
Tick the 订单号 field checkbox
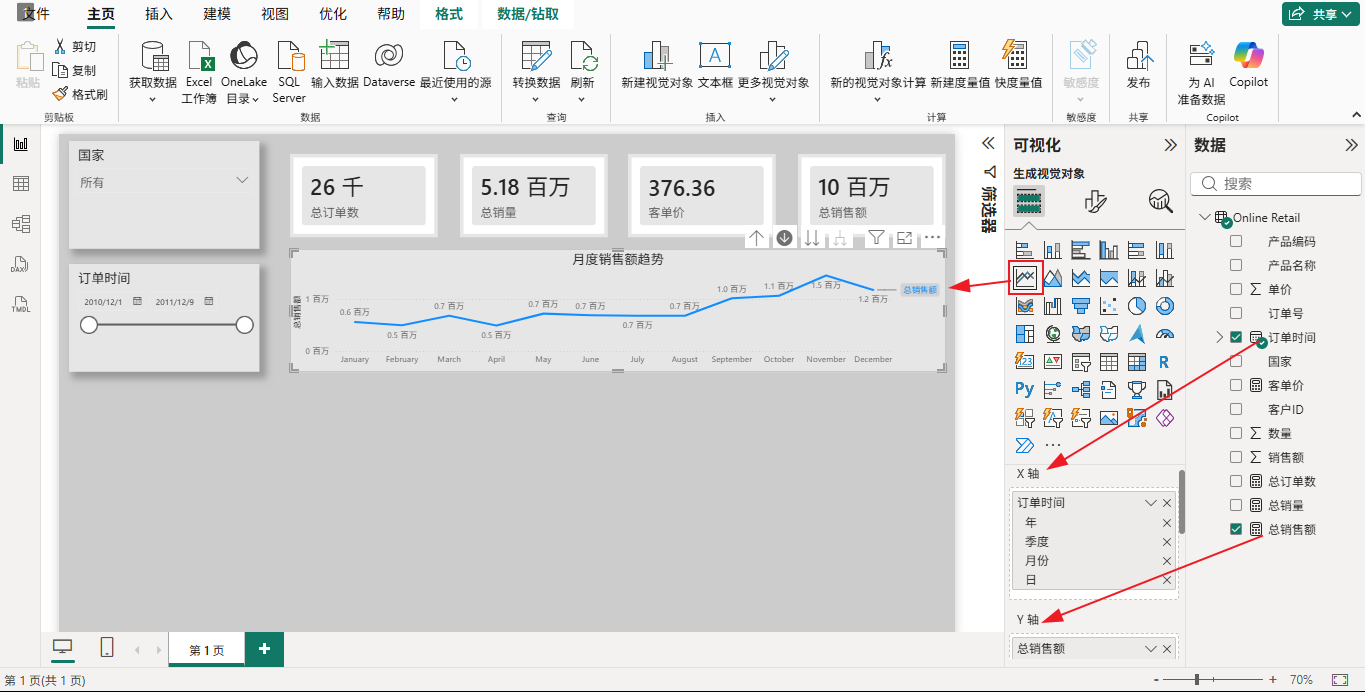(x=1236, y=313)
